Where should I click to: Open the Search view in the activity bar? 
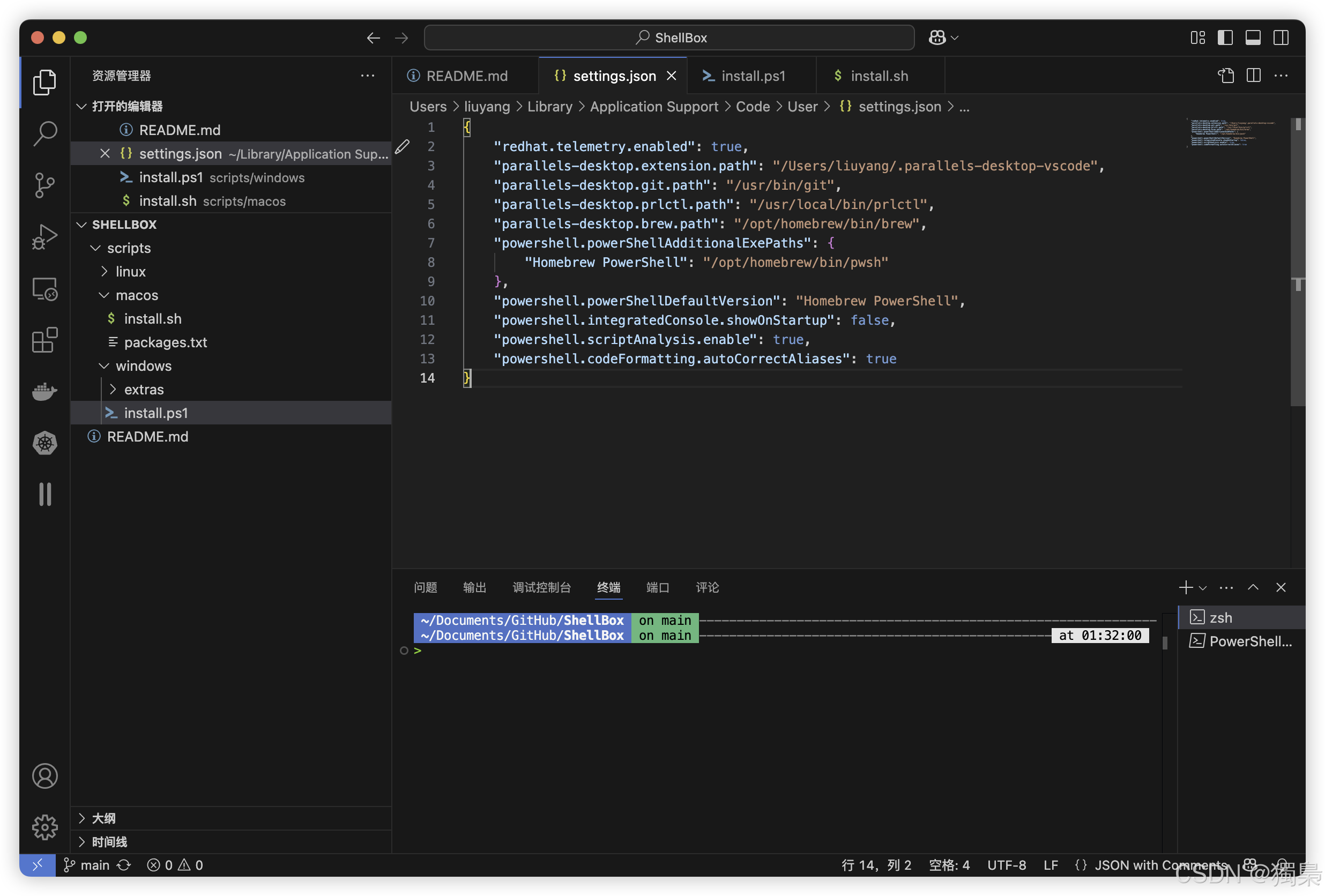[x=44, y=132]
